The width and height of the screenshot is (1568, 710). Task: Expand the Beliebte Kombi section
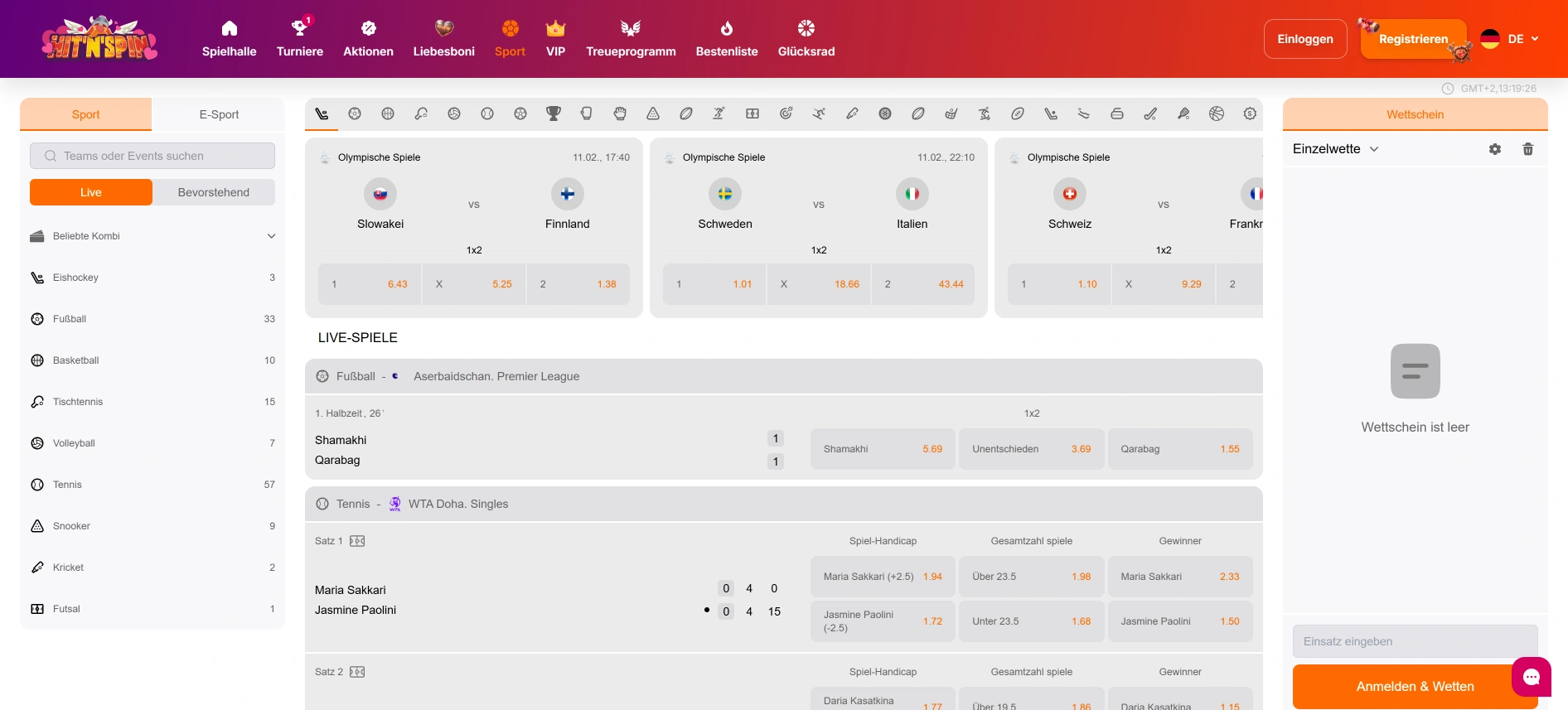271,236
